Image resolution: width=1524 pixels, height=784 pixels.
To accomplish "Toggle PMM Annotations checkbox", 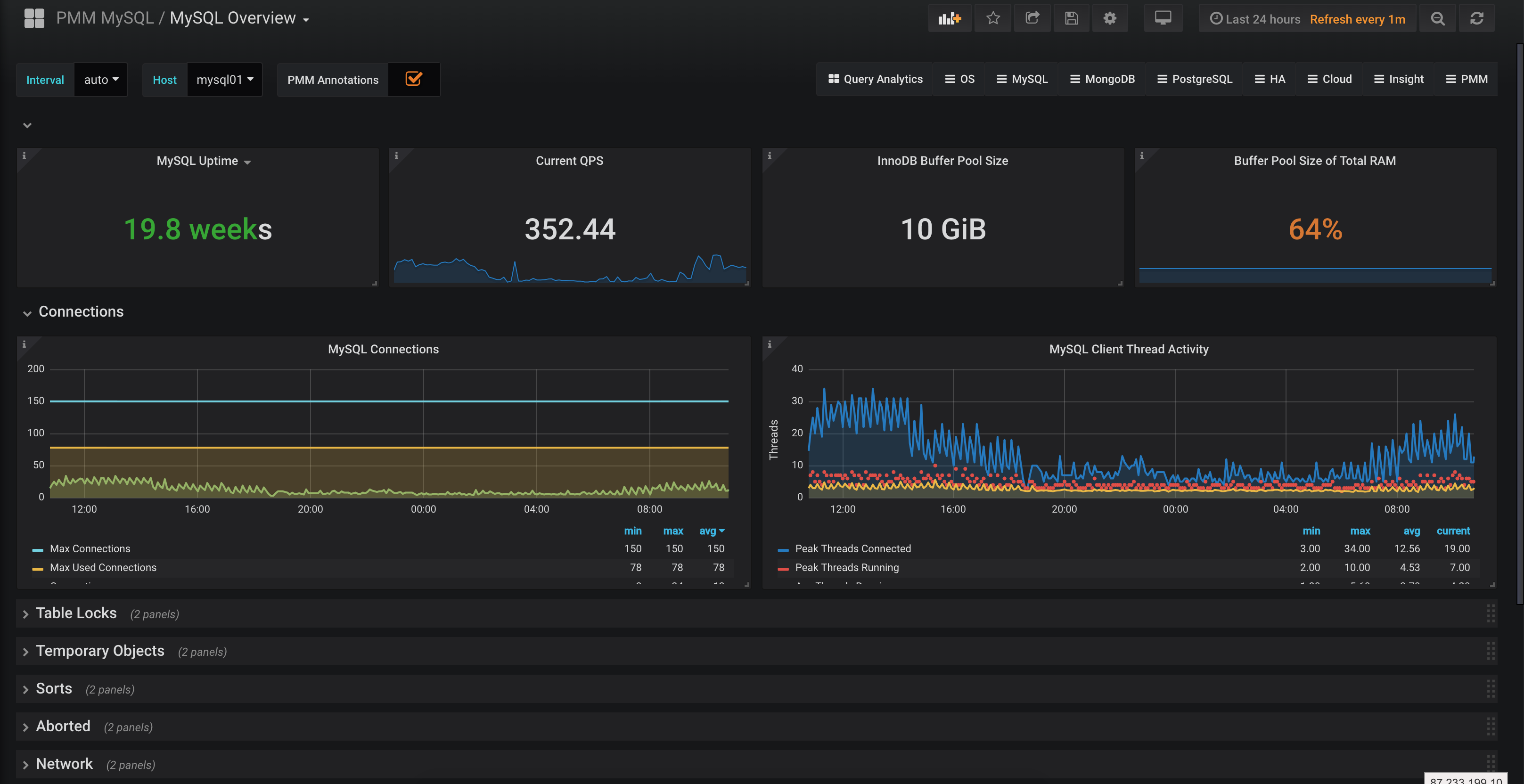I will click(x=414, y=79).
